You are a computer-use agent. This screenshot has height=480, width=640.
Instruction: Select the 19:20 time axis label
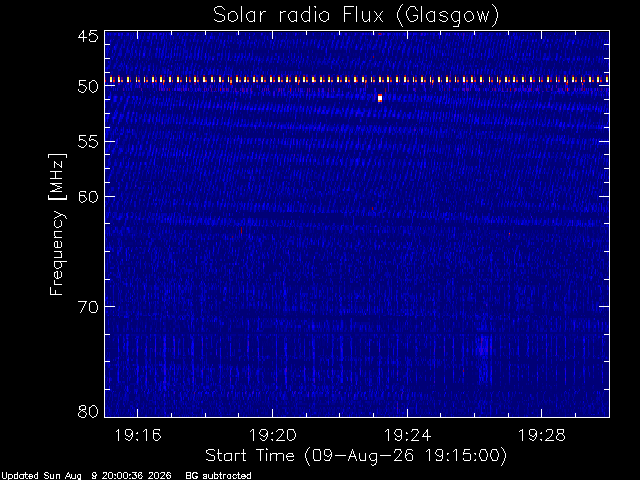(272, 435)
